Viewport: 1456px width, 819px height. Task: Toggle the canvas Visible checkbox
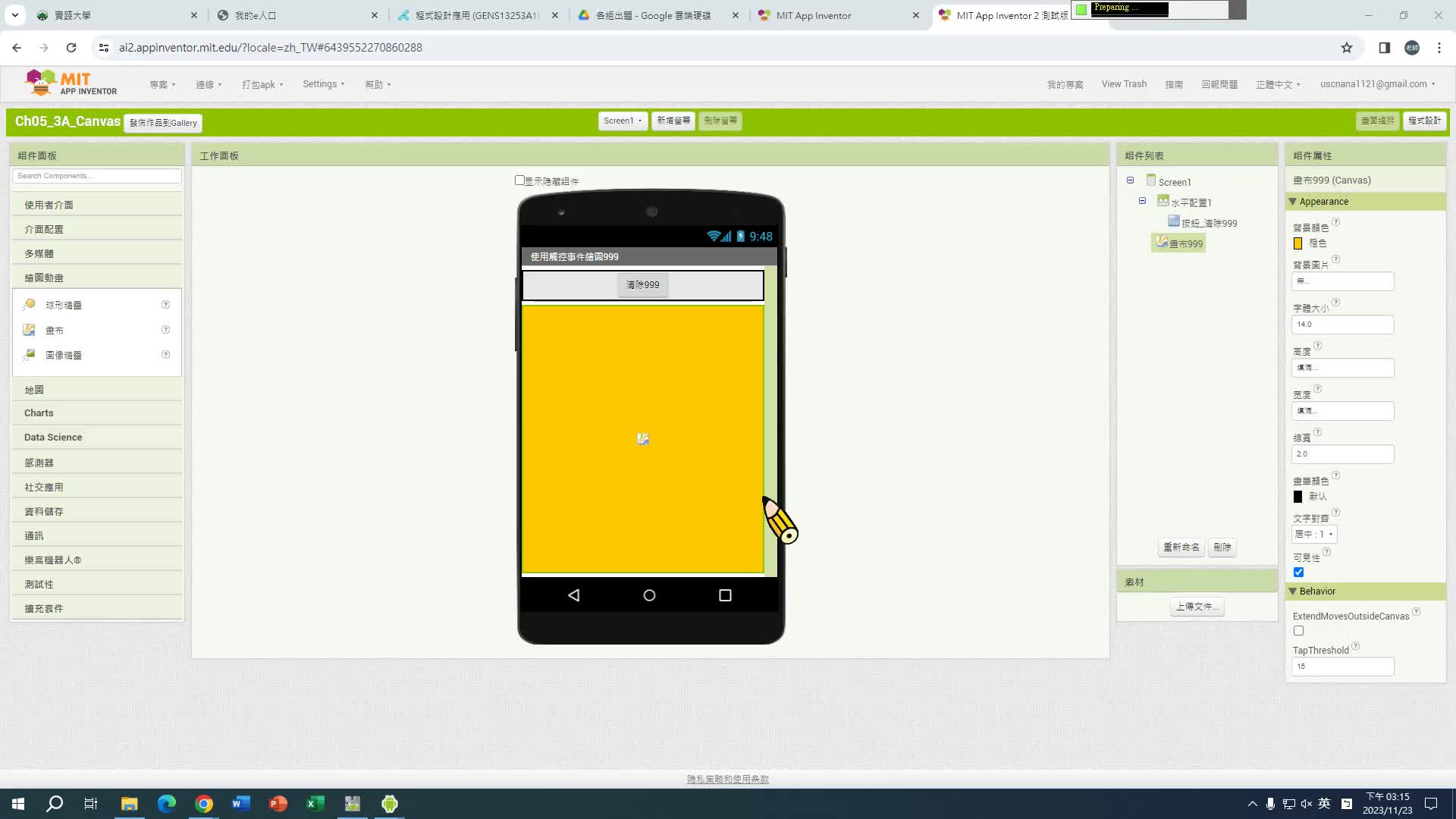point(1298,573)
